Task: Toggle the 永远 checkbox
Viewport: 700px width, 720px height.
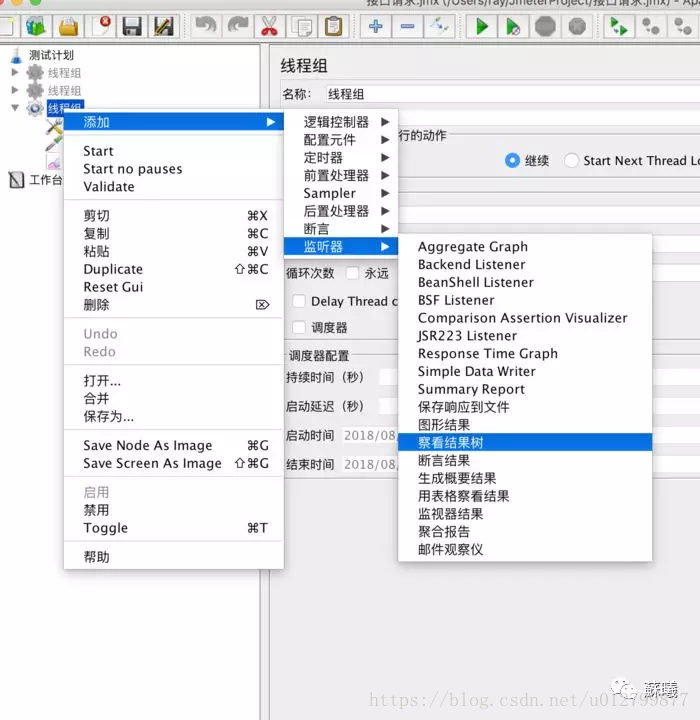Action: (352, 273)
